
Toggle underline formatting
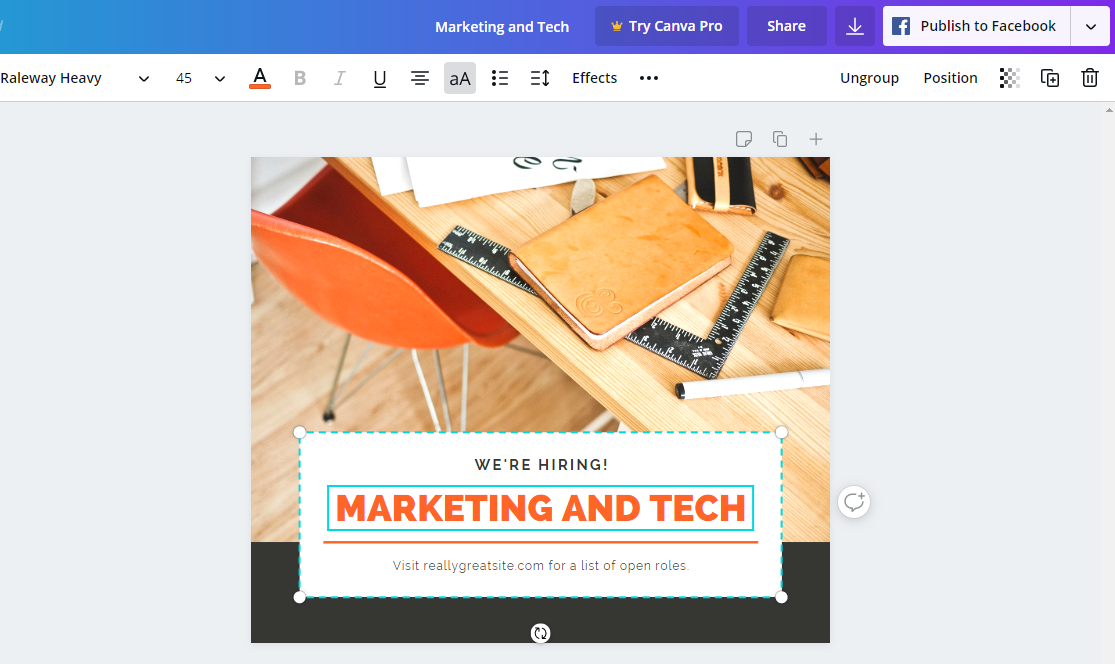(x=380, y=78)
